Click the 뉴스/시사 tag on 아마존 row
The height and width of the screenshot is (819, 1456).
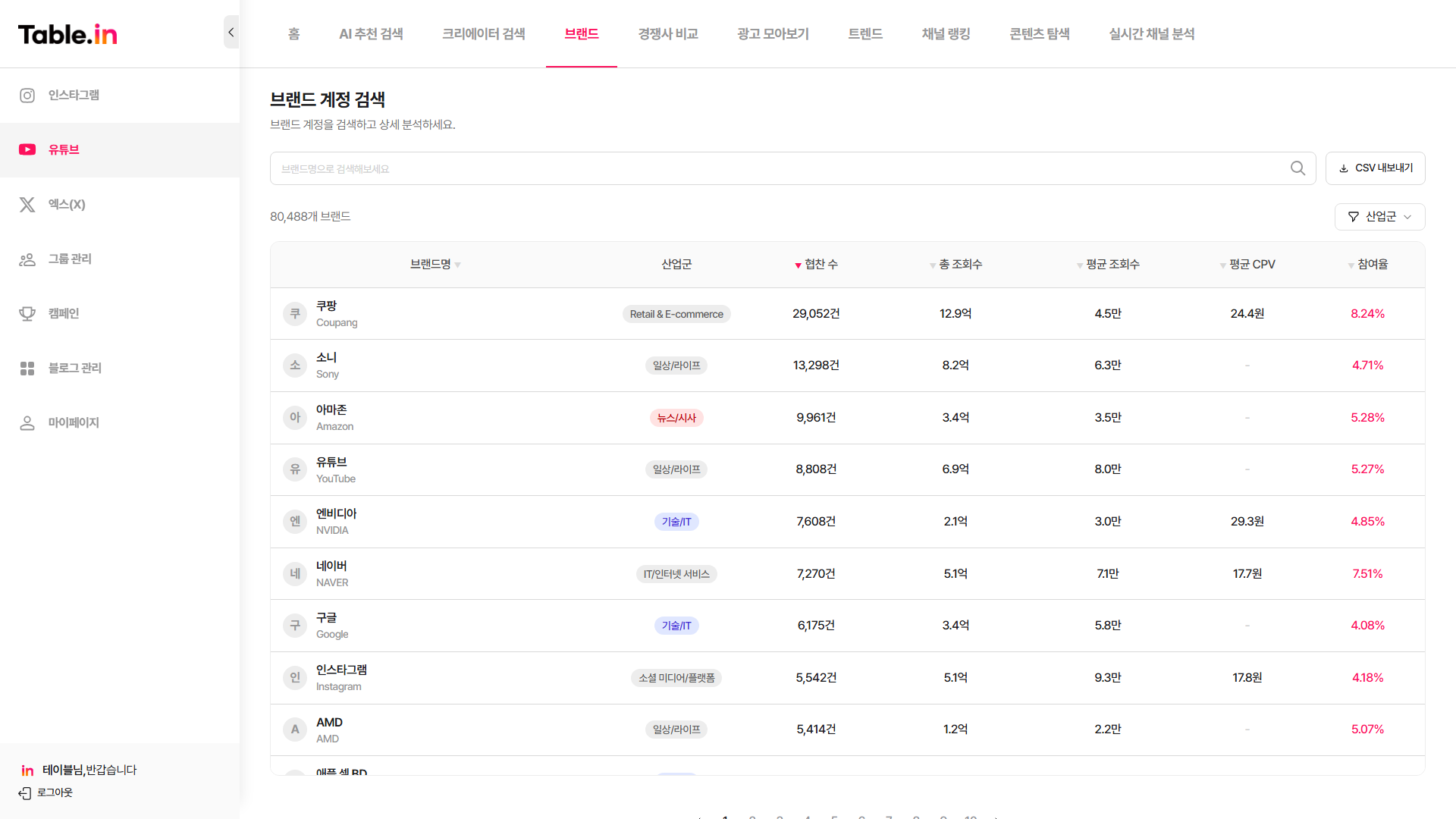click(x=676, y=418)
